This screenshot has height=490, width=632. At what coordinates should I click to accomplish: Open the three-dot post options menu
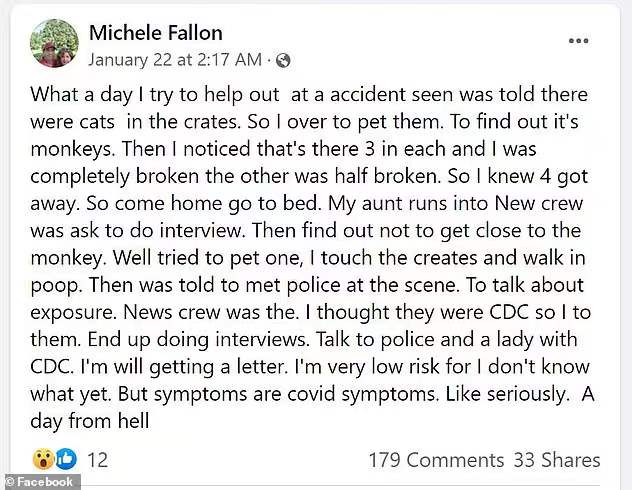[x=579, y=41]
